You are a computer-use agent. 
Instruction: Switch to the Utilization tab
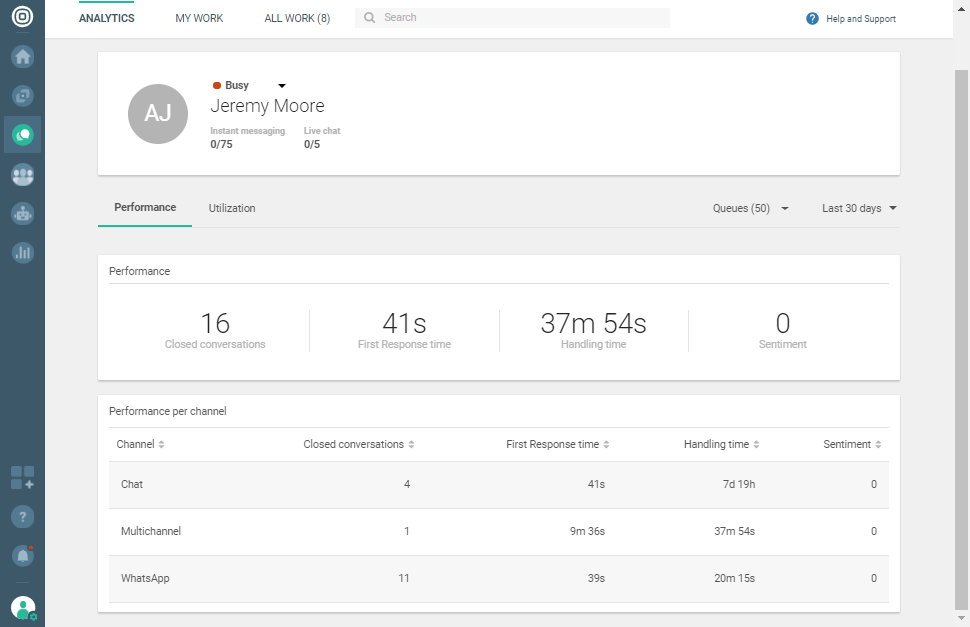(232, 208)
